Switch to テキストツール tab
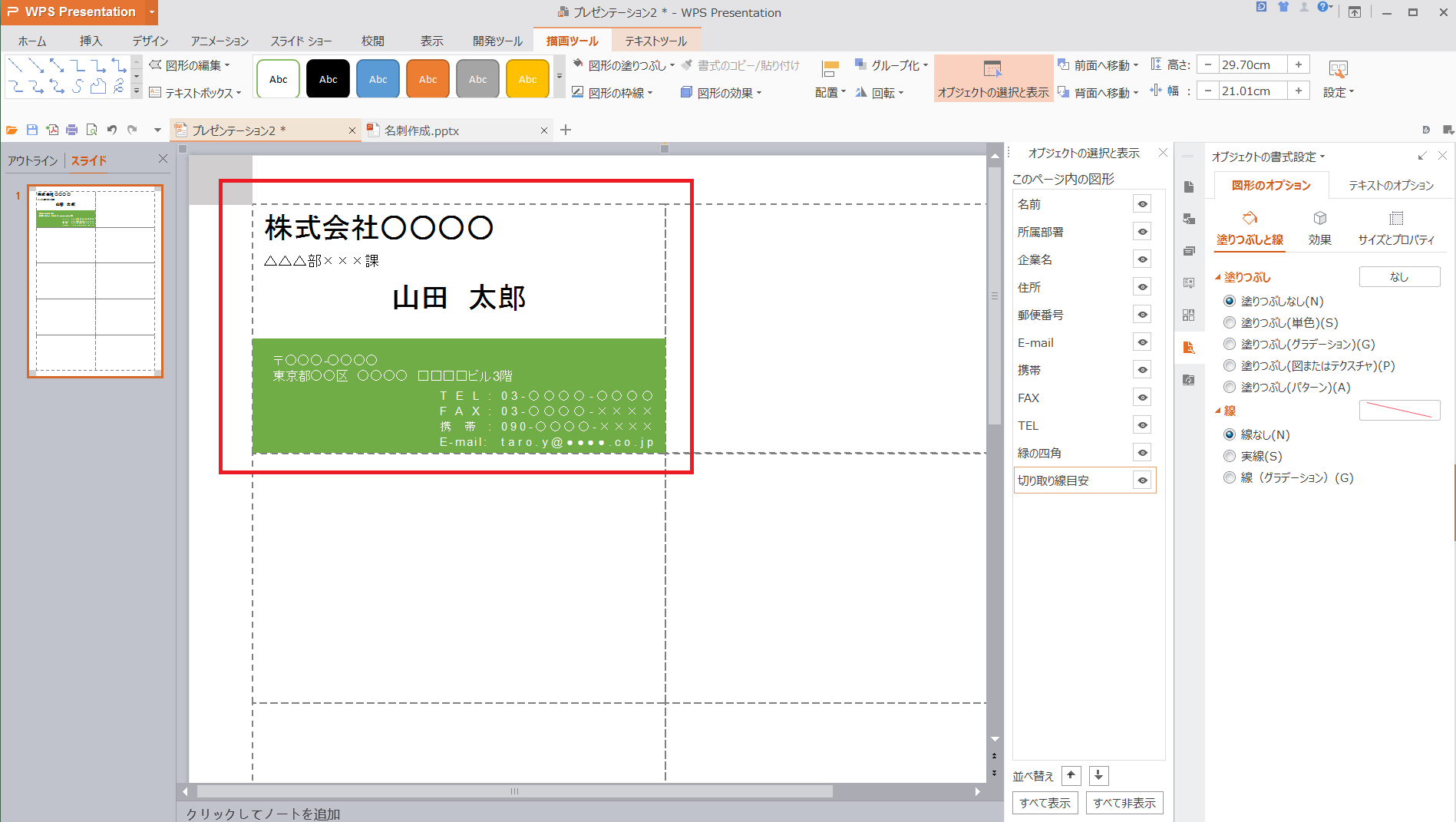Image resolution: width=1456 pixels, height=822 pixels. coord(655,41)
